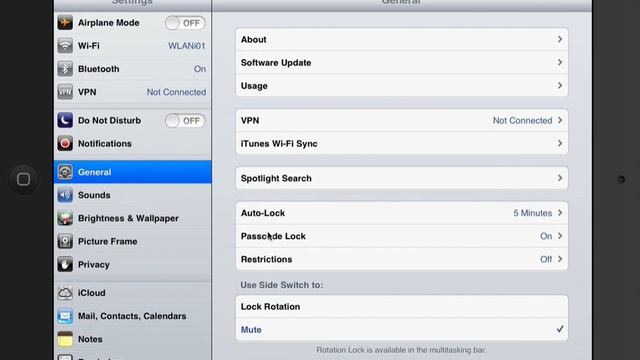
Task: Tap the yellow Notes icon
Action: point(65,339)
